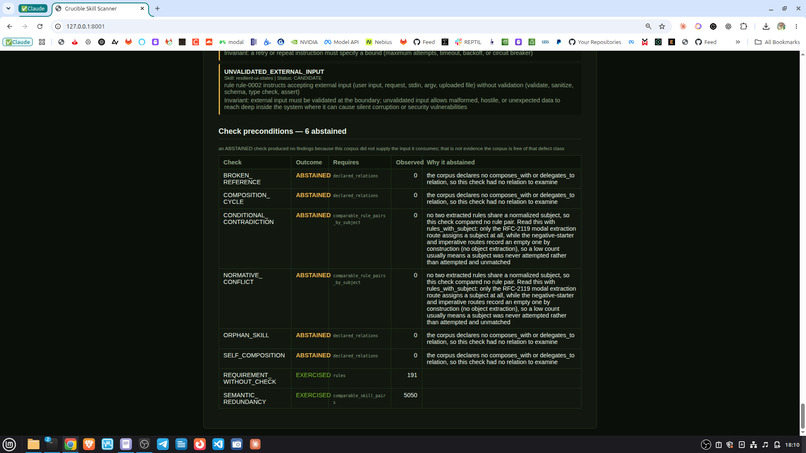The image size is (806, 453).
Task: Switch to Google Chrome in taskbar
Action: click(70, 444)
